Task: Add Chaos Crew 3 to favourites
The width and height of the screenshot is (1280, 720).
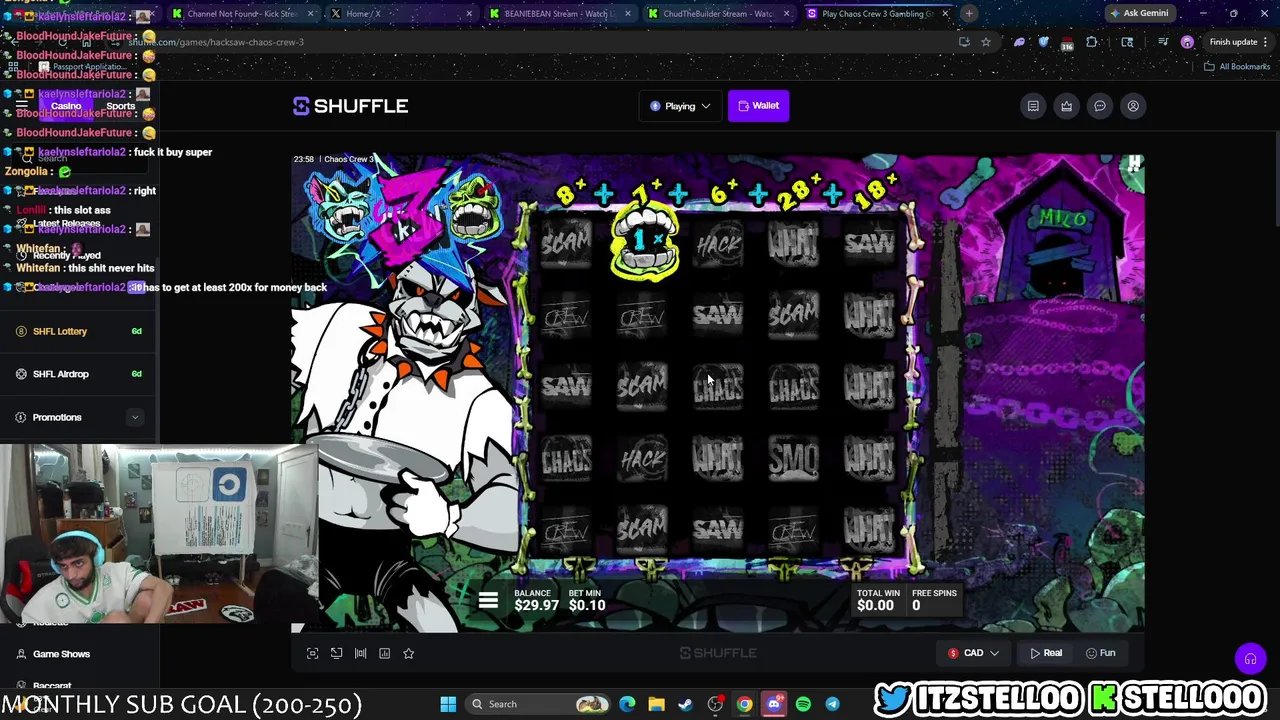Action: tap(408, 653)
